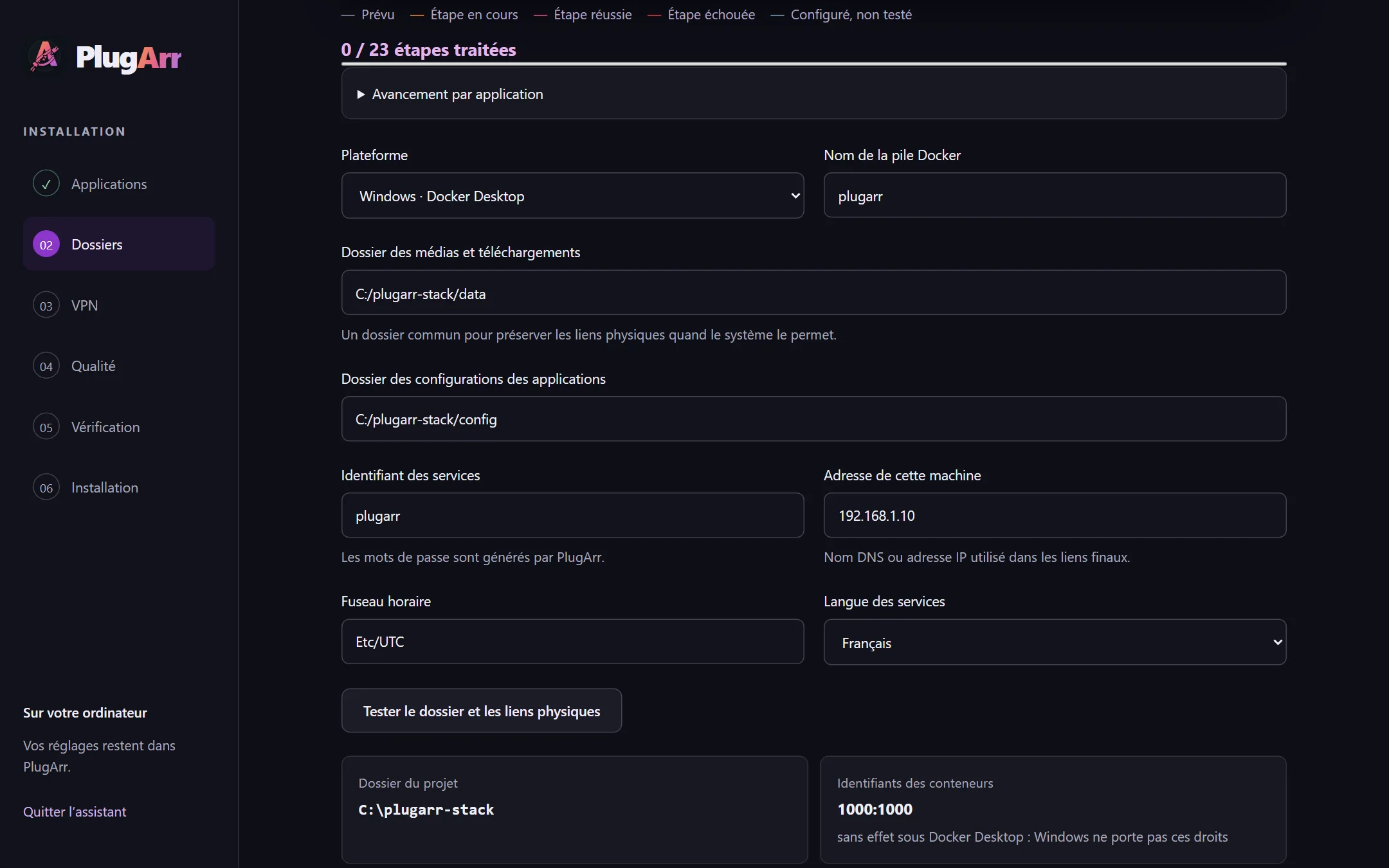Click the 1000:1000 container identifiers value
Screen dimensions: 1389x868
875,809
